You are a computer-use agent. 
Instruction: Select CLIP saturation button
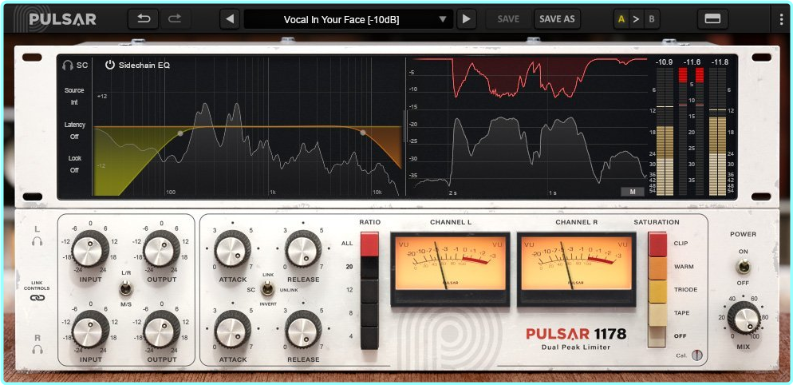[657, 244]
